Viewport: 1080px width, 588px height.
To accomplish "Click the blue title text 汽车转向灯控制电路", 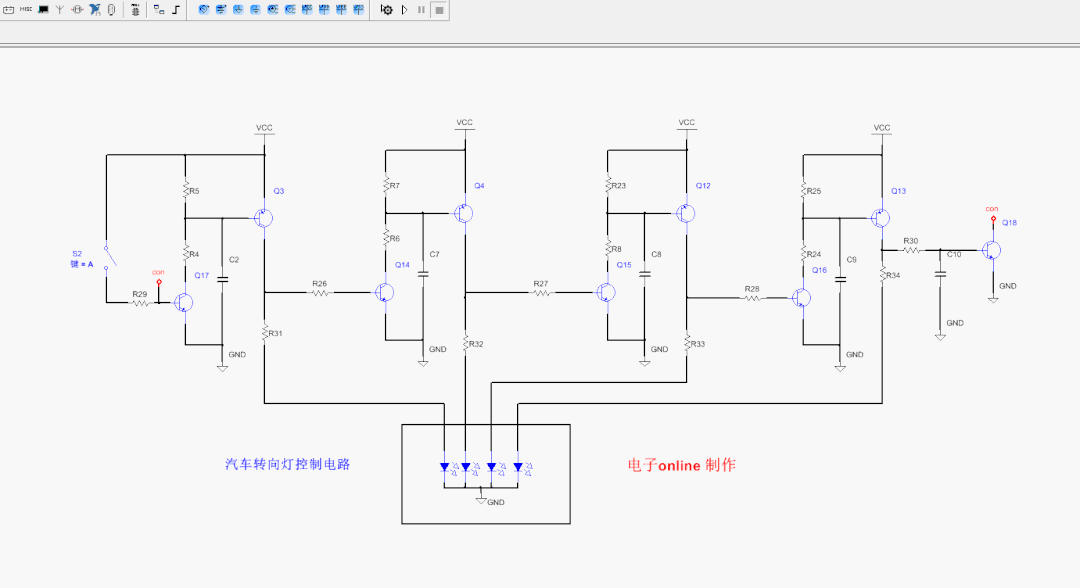I will (287, 464).
